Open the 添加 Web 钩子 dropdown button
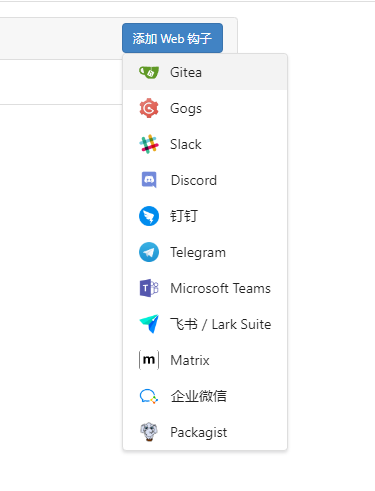375x491 pixels. (x=172, y=38)
